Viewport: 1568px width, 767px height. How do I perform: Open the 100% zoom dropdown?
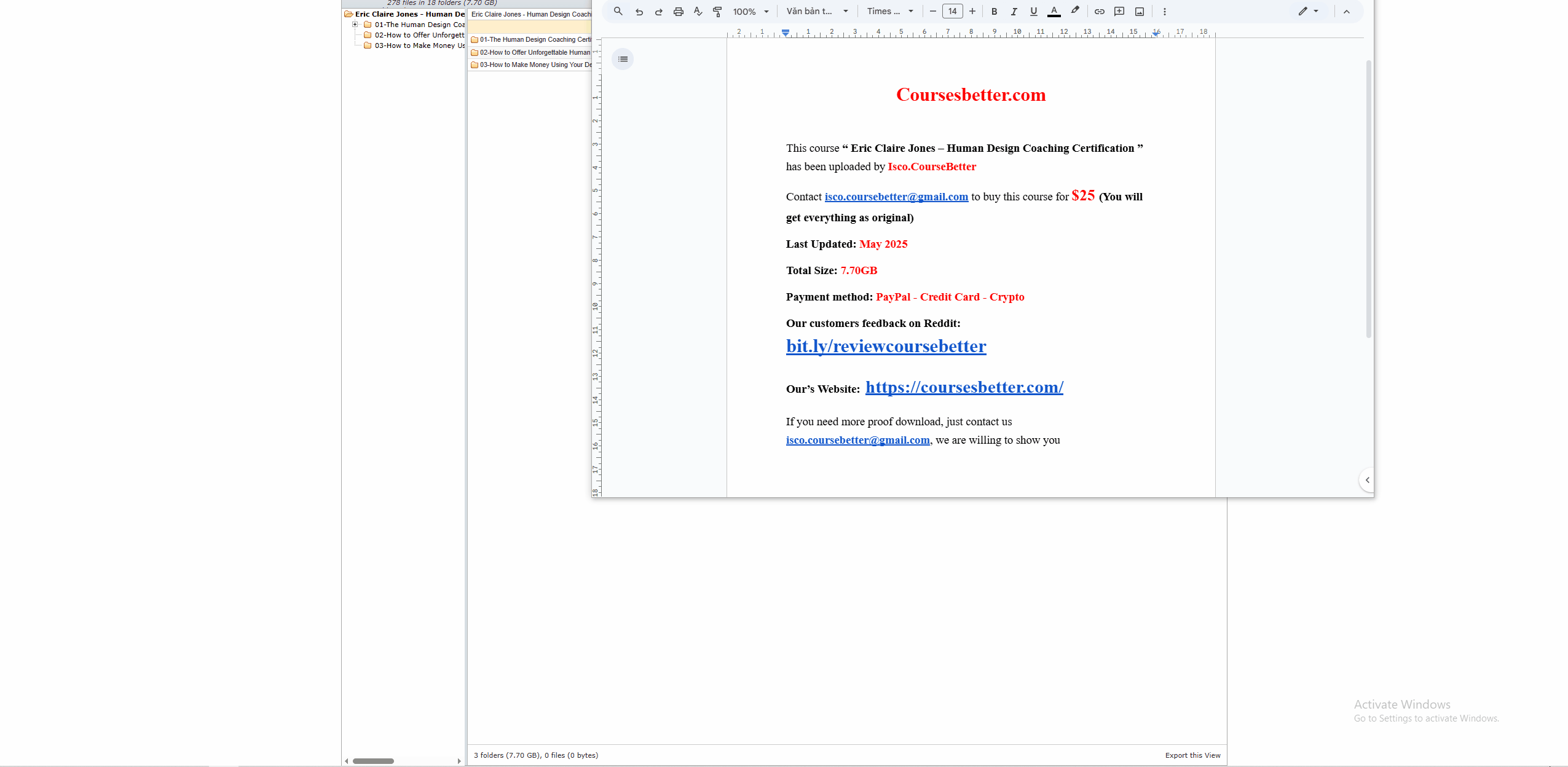[x=751, y=11]
